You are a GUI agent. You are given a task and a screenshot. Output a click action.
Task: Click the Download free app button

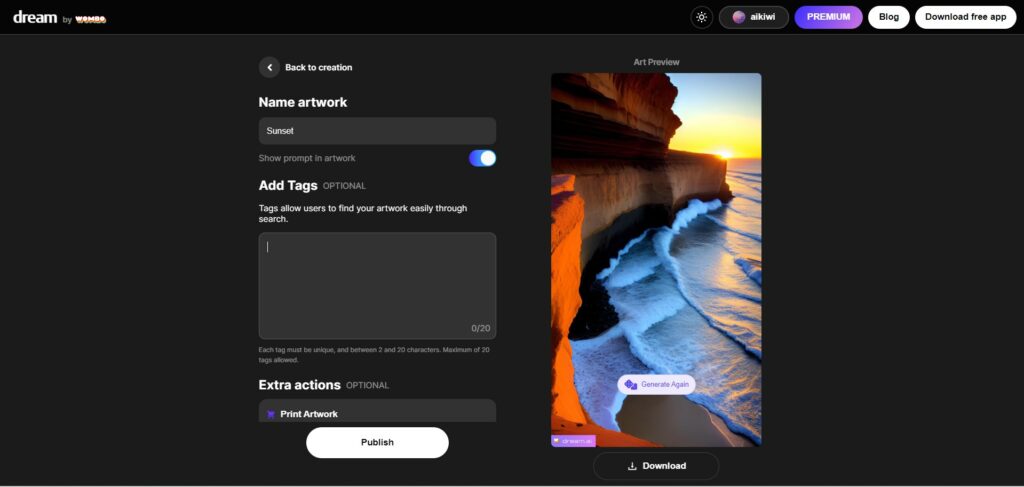[x=965, y=17]
